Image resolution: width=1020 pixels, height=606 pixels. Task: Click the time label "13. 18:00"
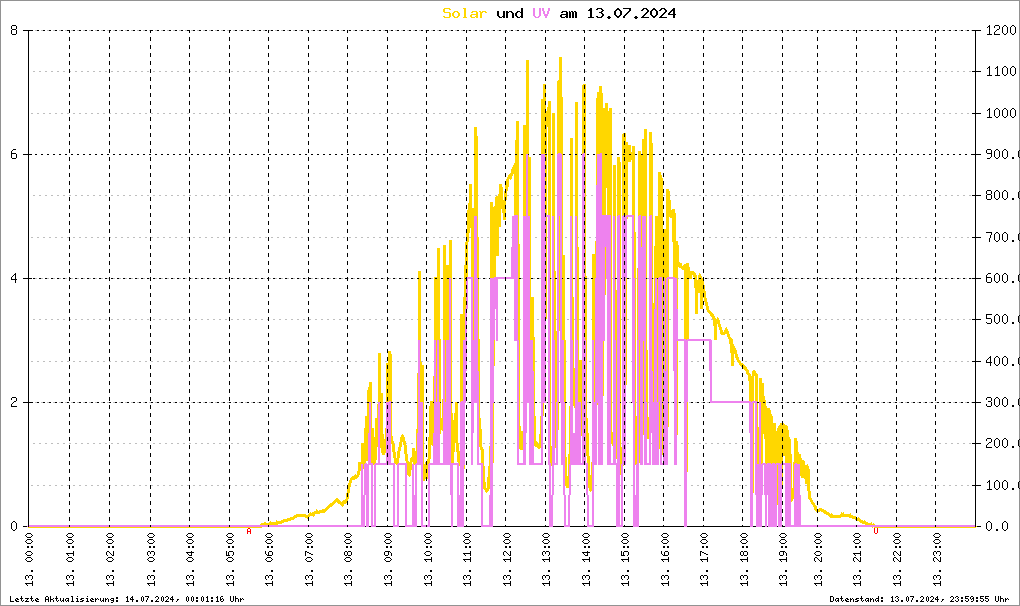tap(745, 559)
